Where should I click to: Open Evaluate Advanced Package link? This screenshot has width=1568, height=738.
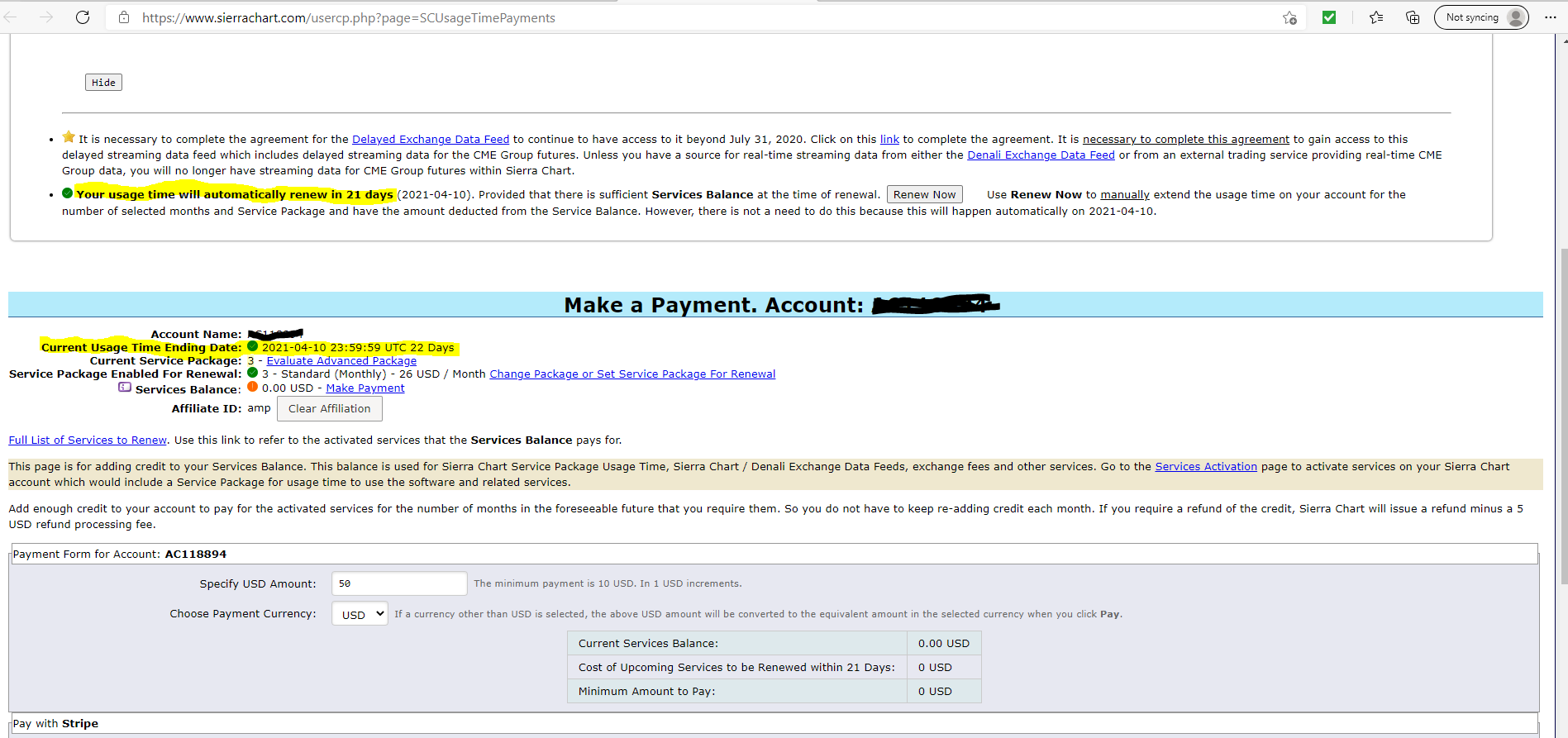coord(341,360)
